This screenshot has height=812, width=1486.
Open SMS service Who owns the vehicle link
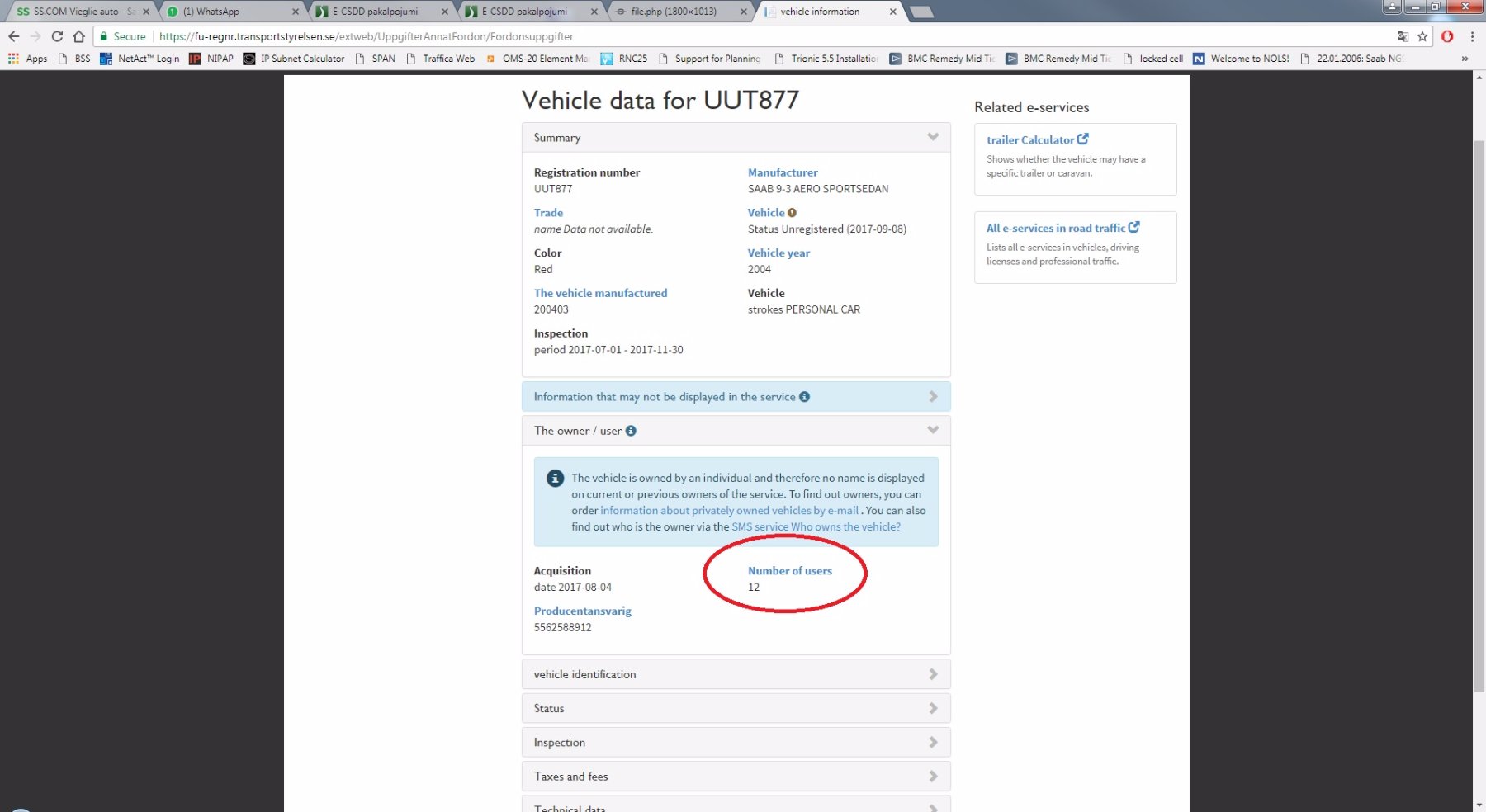point(816,526)
